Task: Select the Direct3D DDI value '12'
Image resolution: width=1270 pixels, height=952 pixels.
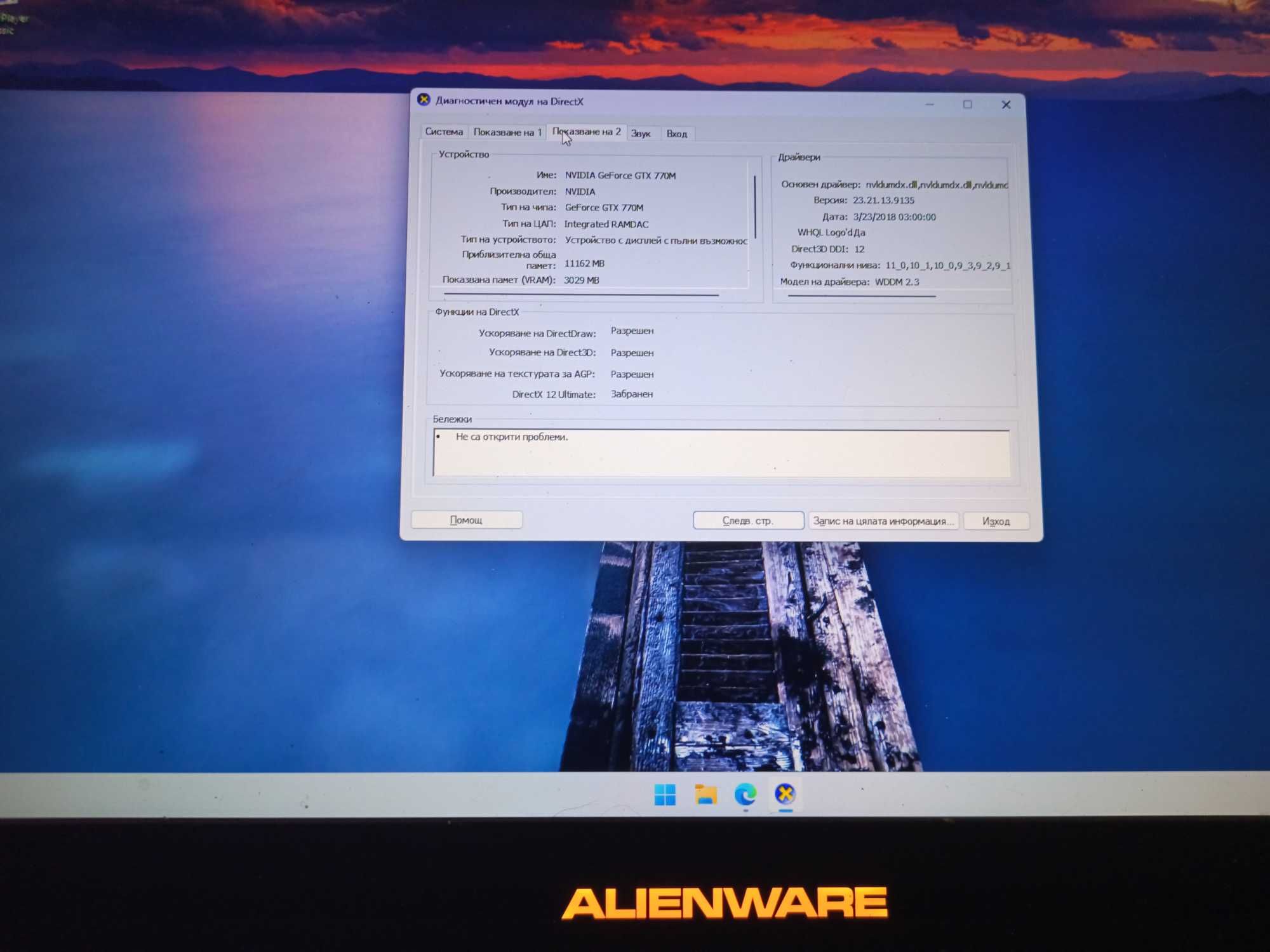Action: 859,249
